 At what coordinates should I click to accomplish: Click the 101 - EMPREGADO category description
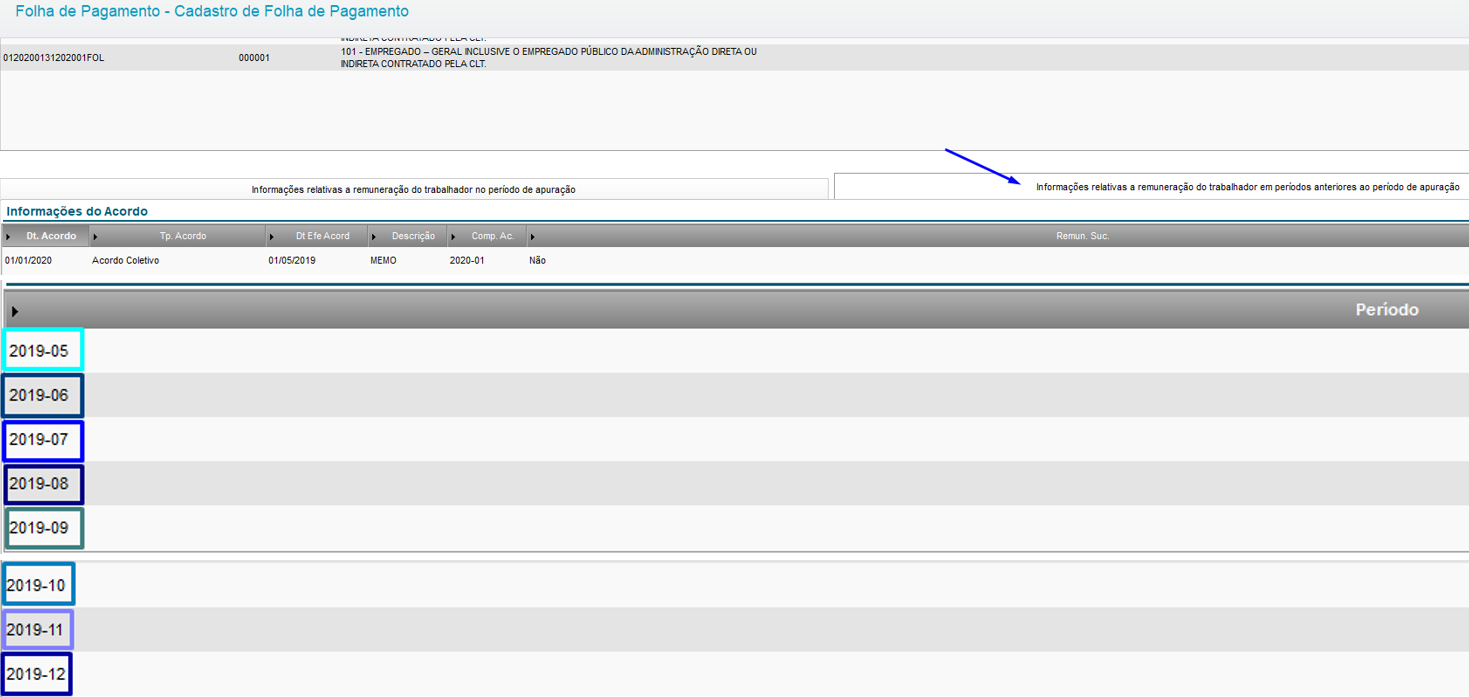point(549,58)
